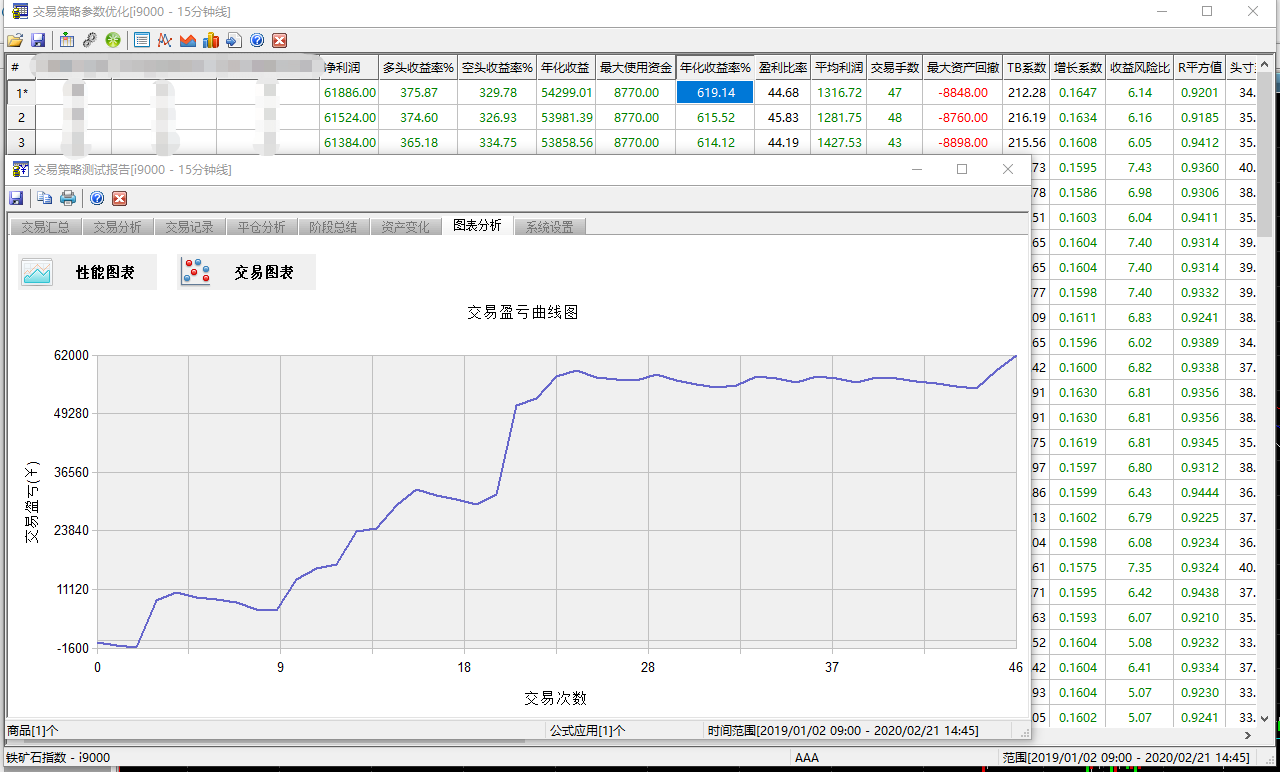1280x772 pixels.
Task: Click the open folder icon in optimization toolbar
Action: (14, 41)
